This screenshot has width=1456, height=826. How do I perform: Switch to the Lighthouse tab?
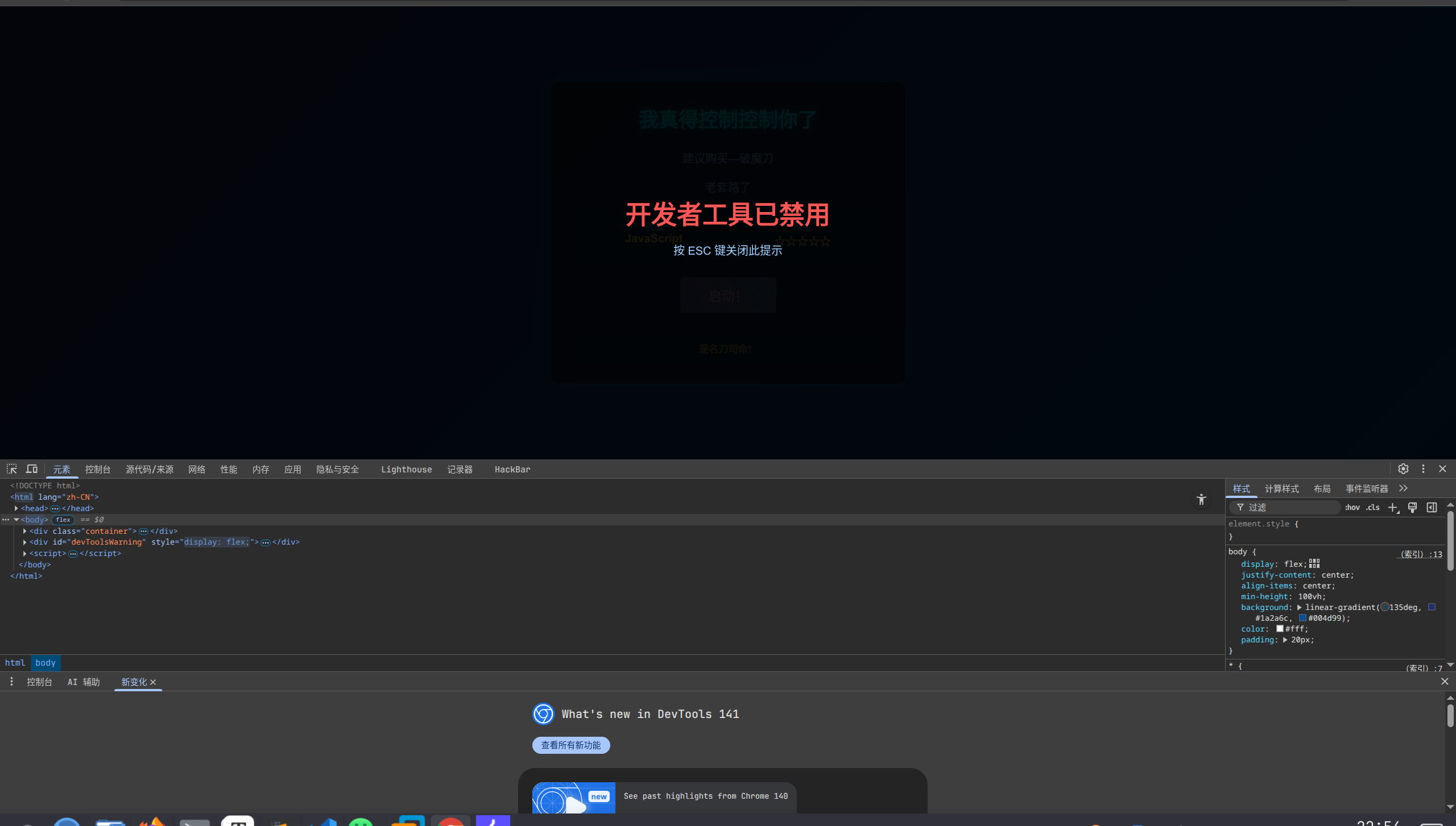pos(406,470)
